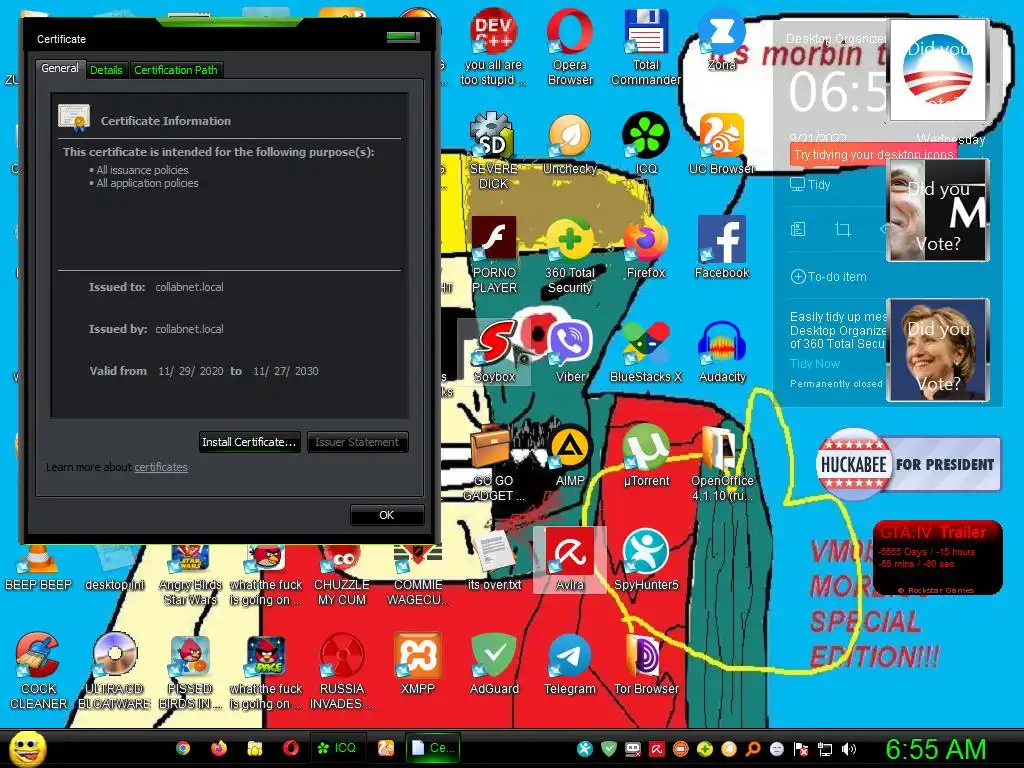Open Firefox desktop shortcut

point(645,248)
